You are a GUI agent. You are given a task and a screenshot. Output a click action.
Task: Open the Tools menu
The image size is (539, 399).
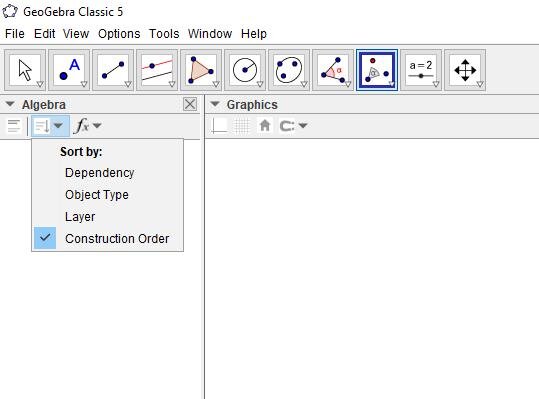(x=164, y=34)
